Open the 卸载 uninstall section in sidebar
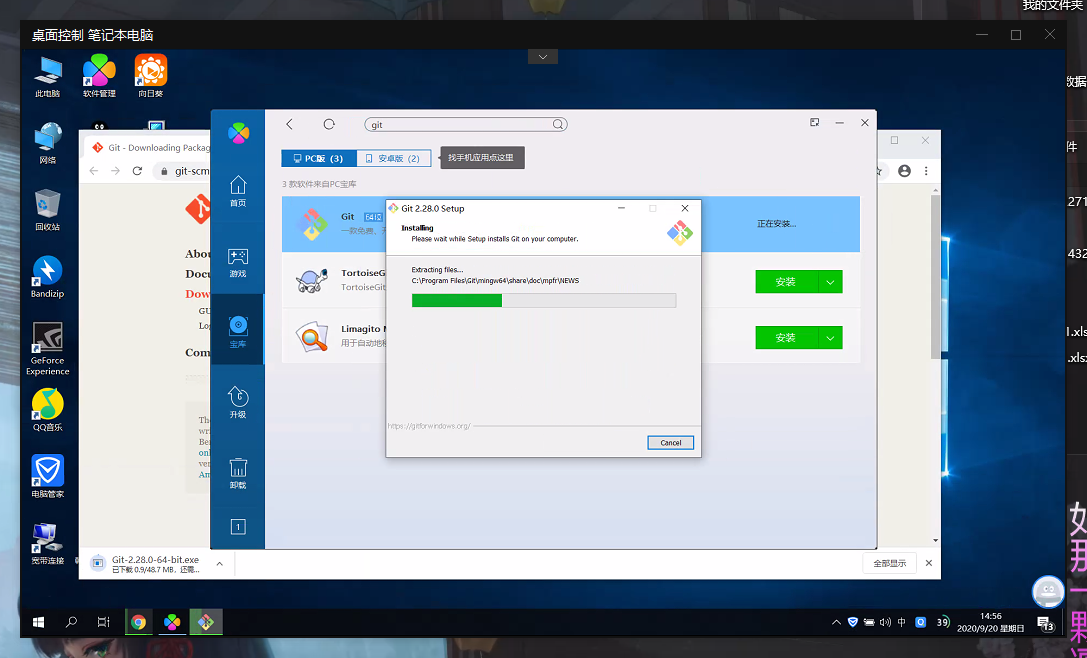1087x658 pixels. click(238, 472)
